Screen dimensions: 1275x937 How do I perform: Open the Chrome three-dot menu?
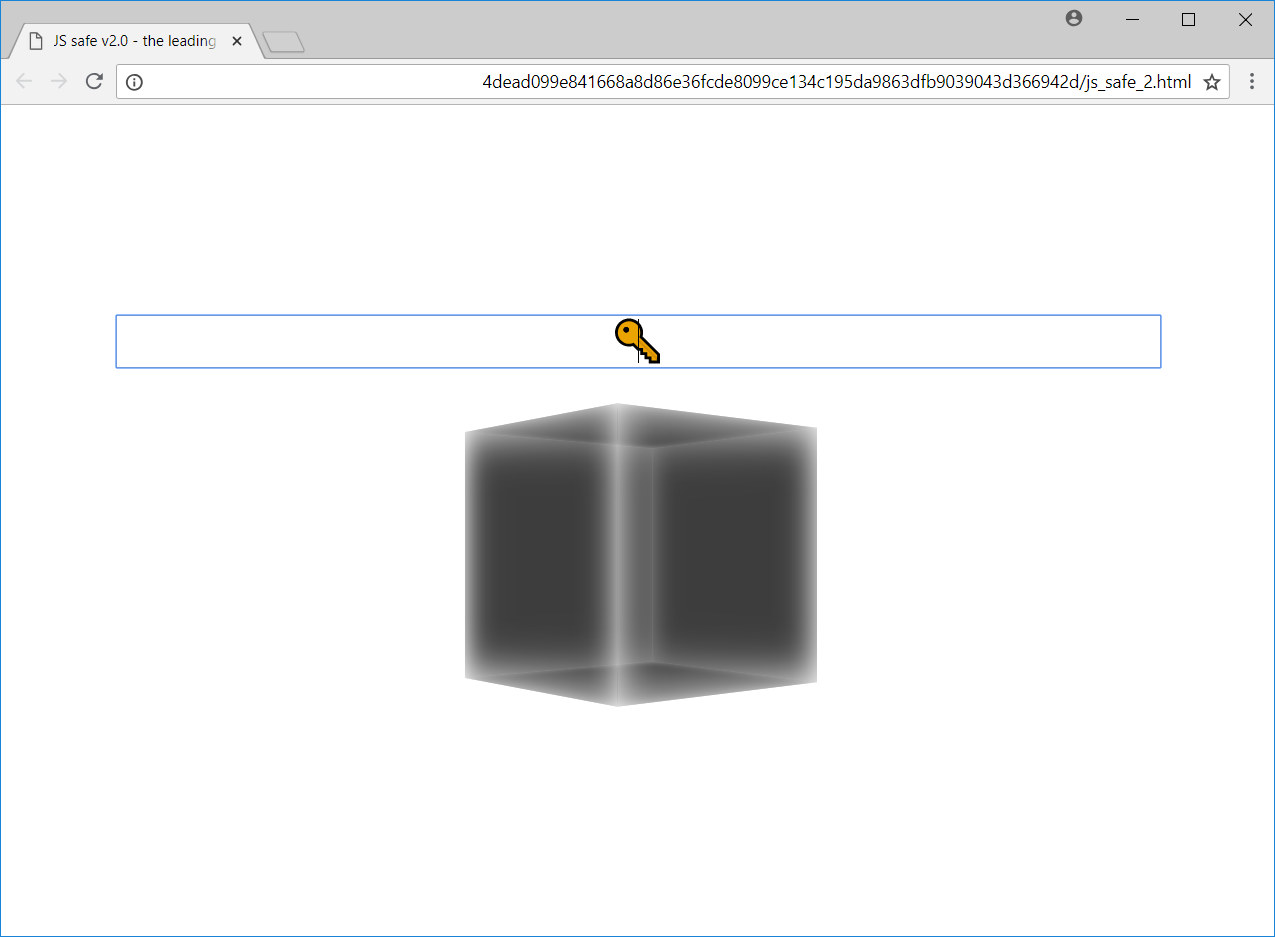coord(1251,81)
